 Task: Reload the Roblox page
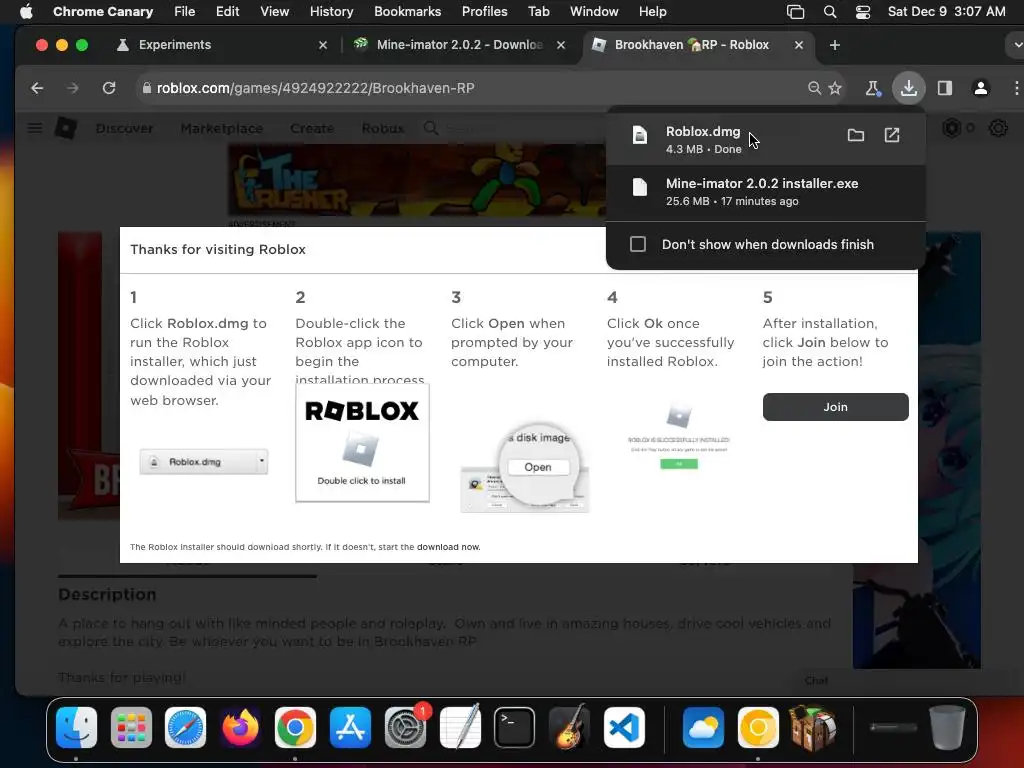[x=109, y=88]
